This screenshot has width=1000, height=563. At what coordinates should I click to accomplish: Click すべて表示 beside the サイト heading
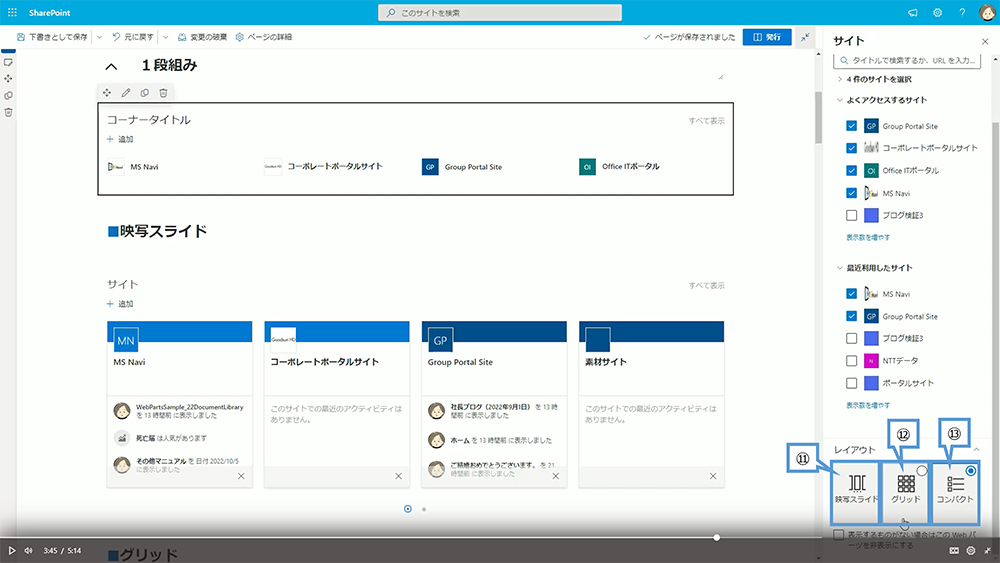tap(706, 286)
